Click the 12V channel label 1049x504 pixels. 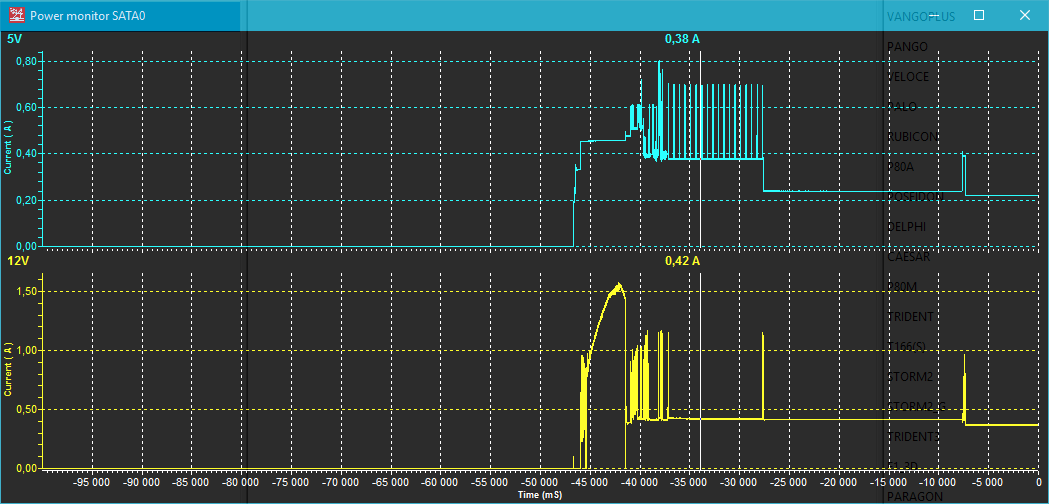coord(17,260)
